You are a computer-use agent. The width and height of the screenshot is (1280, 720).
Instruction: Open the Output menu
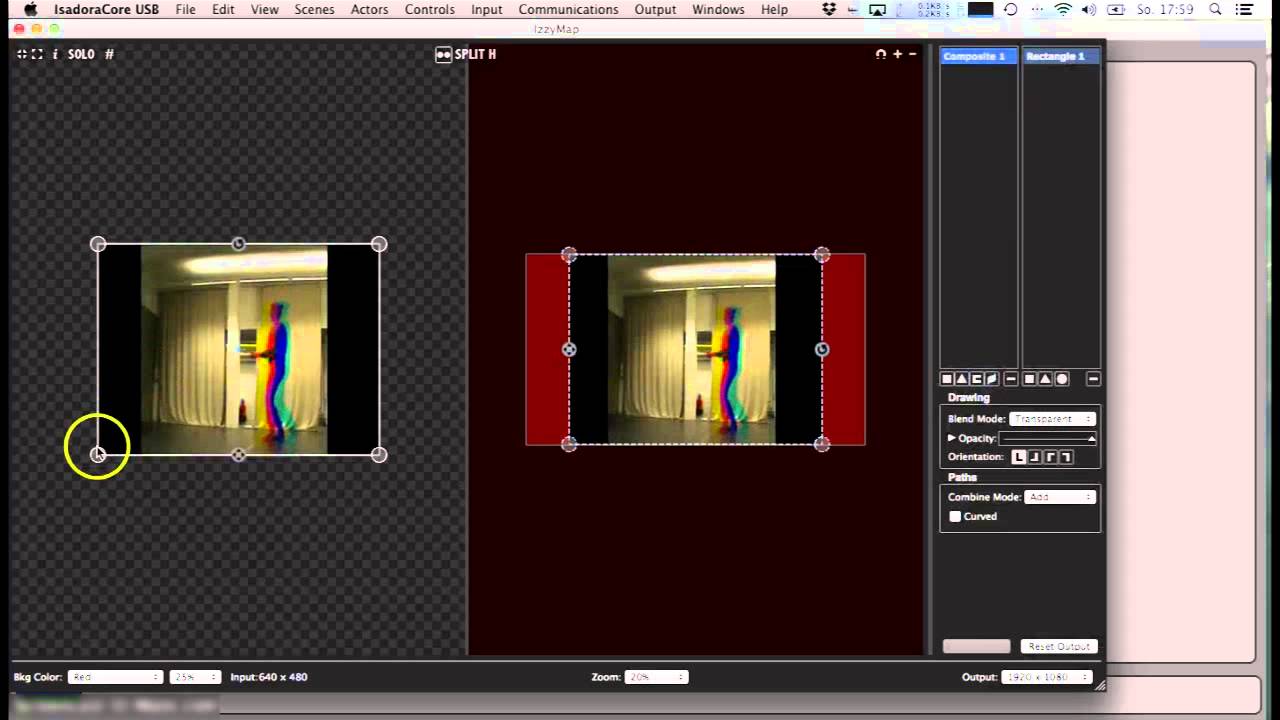pos(655,9)
